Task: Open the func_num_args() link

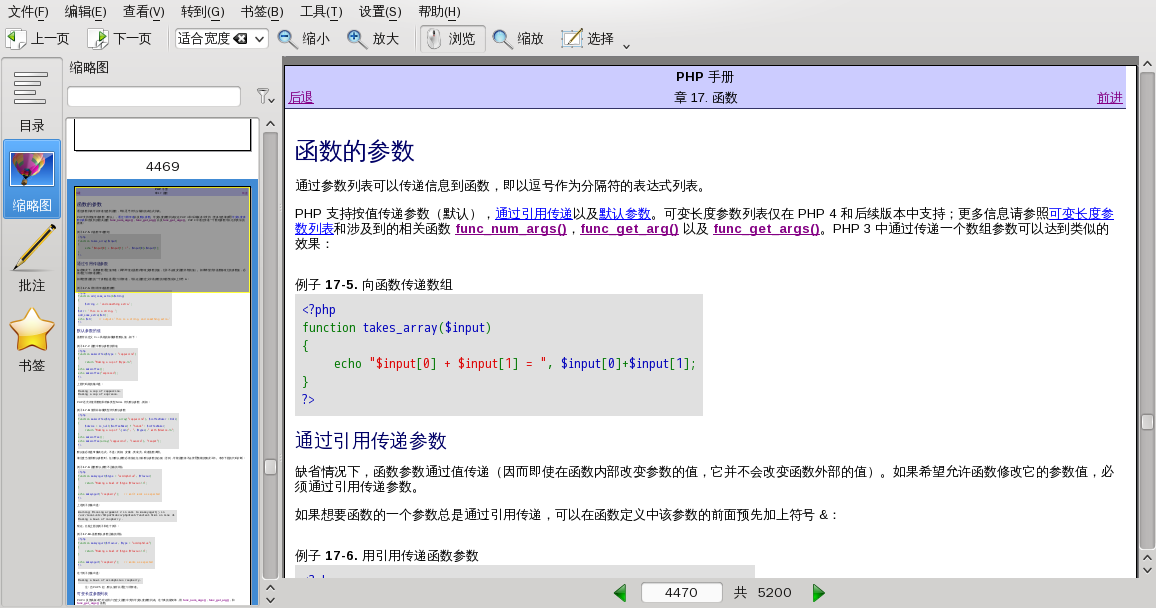Action: coord(511,229)
